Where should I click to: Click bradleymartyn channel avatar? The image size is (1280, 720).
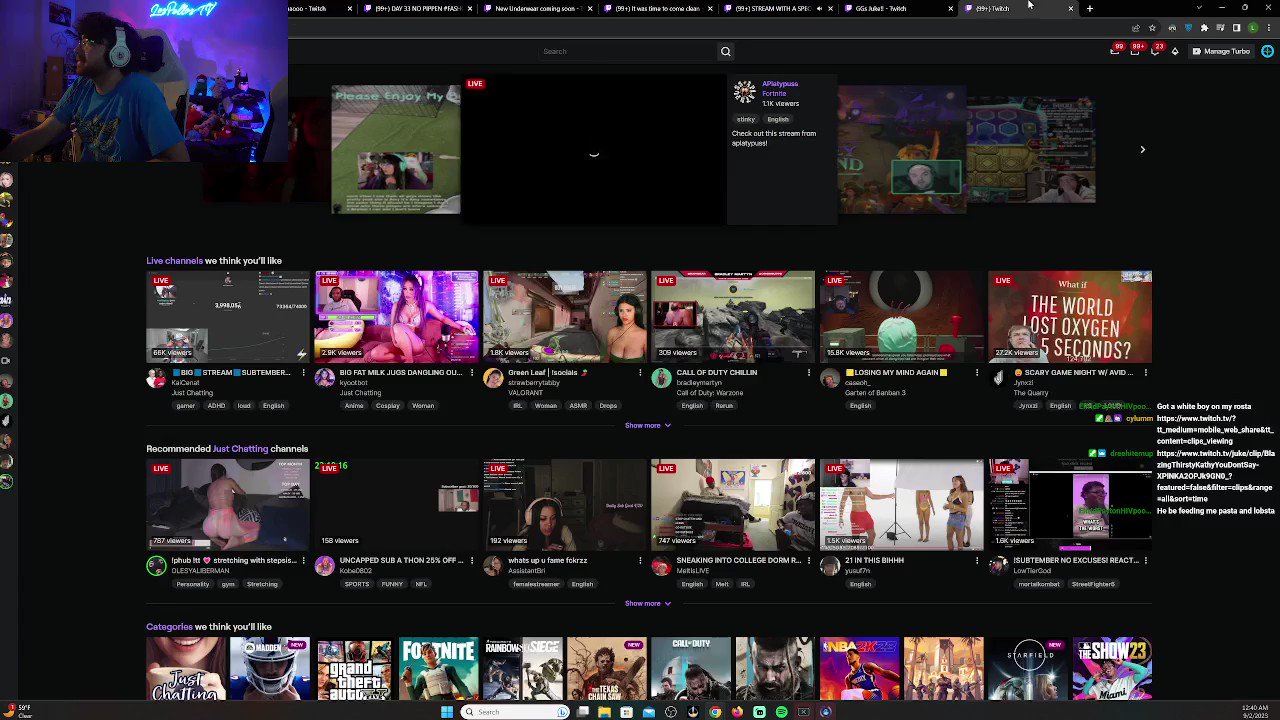(661, 377)
